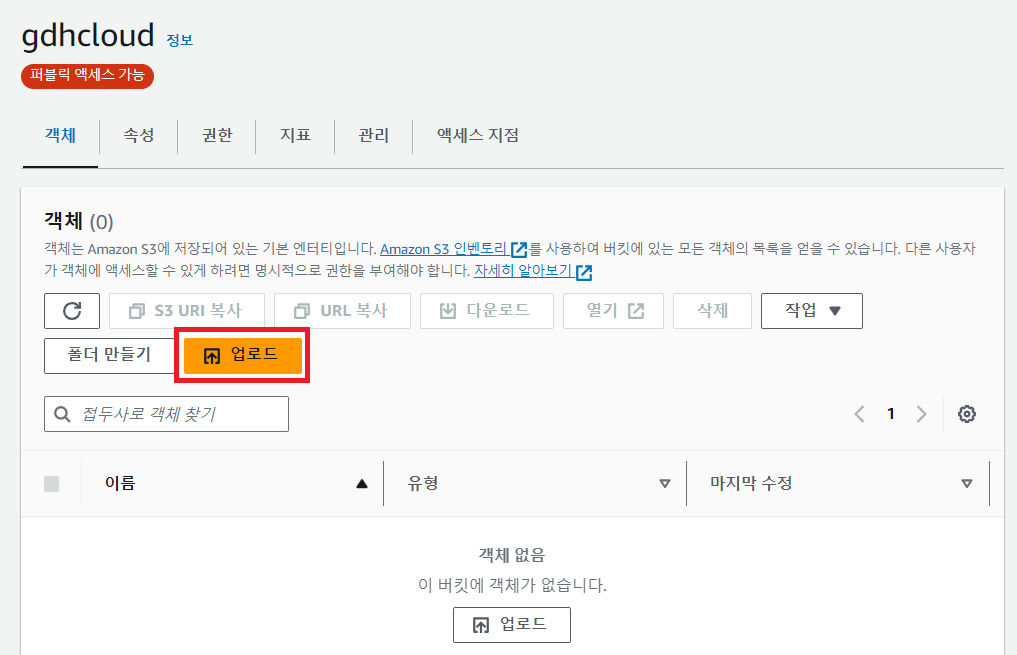Click the 열기 button
Screen dimensions: 1017x655
tap(613, 311)
